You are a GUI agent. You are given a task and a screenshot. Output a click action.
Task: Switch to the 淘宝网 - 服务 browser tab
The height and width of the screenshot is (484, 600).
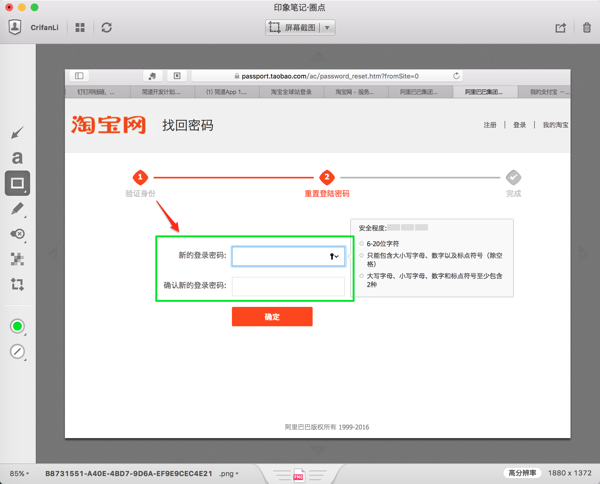355,92
